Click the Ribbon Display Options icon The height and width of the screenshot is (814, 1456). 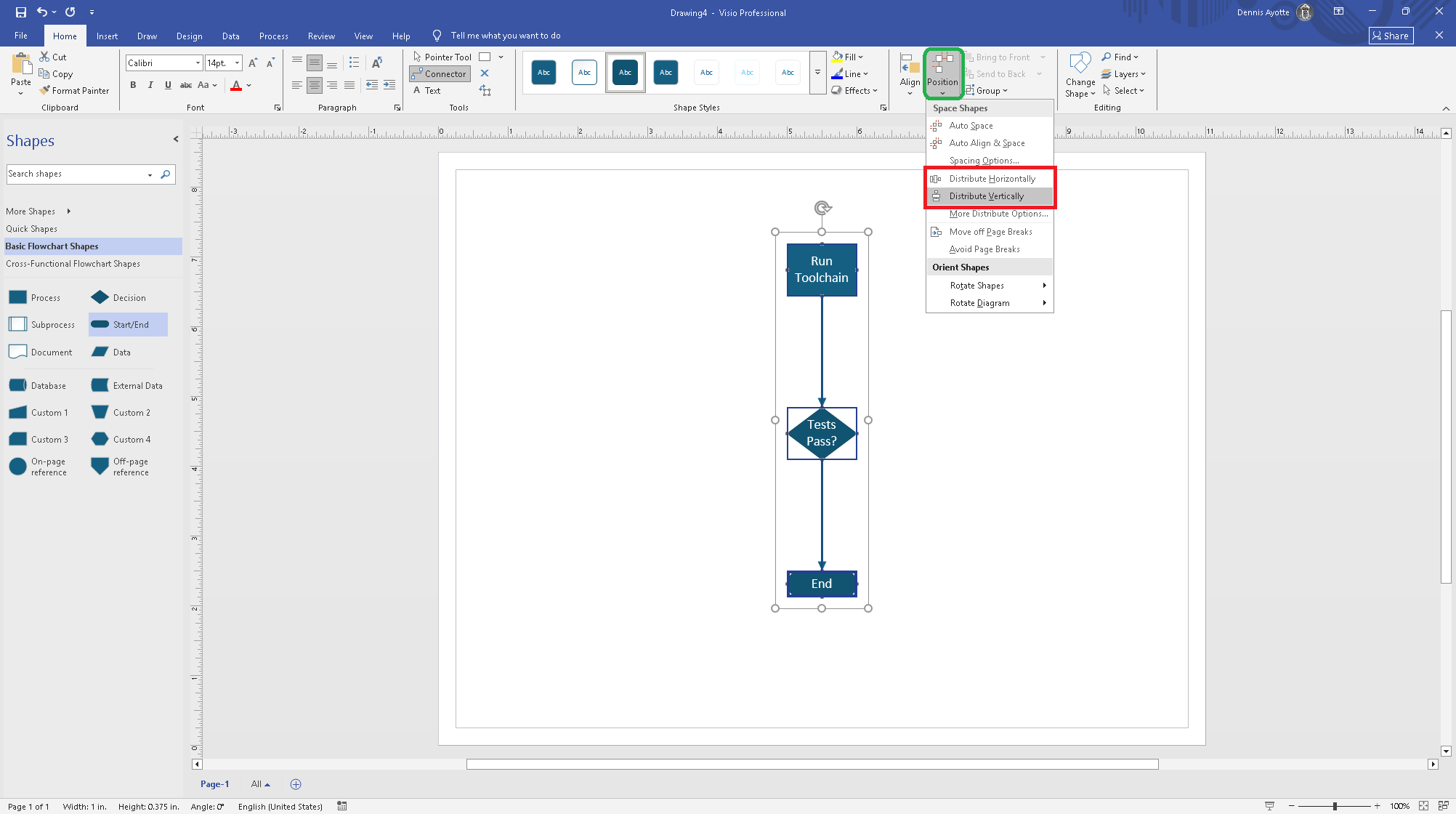click(1338, 12)
